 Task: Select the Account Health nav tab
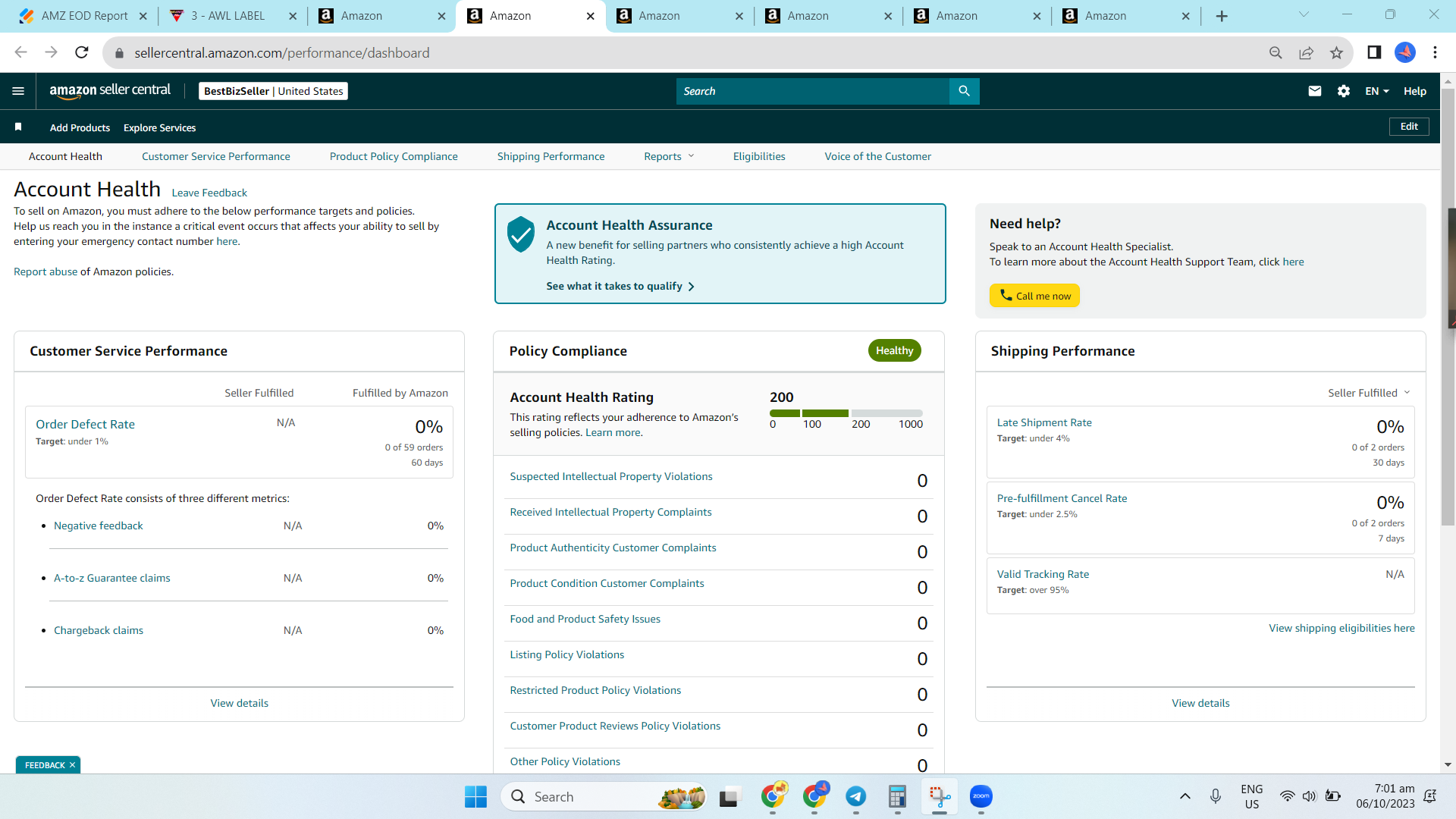point(65,156)
